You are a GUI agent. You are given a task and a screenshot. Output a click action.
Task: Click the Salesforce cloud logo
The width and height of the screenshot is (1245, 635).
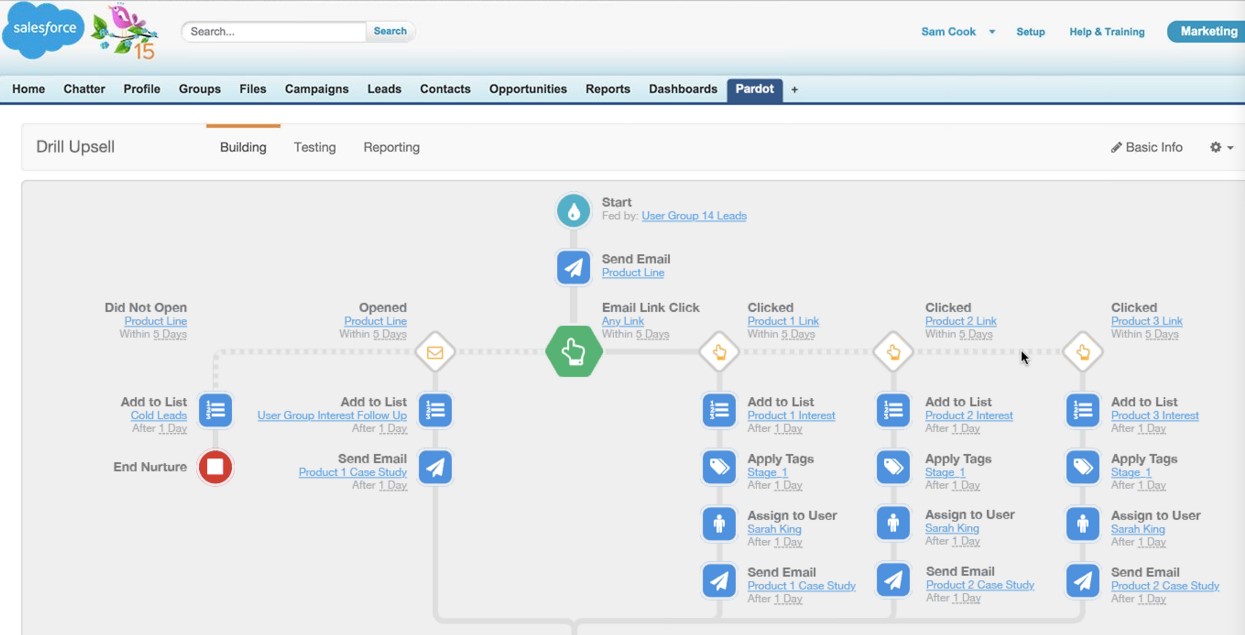click(x=44, y=30)
